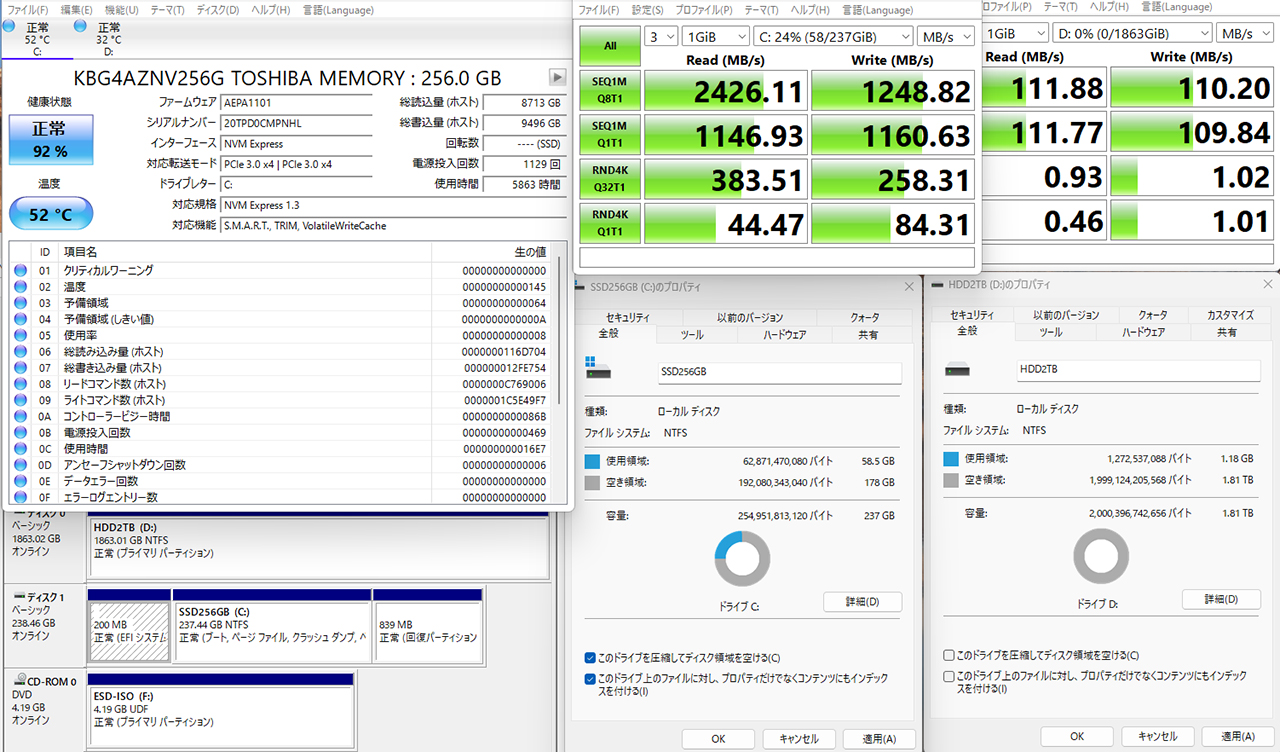The image size is (1280, 752).
Task: Click OK in the HDD2TB (D:) properties dialog
Action: click(1076, 736)
